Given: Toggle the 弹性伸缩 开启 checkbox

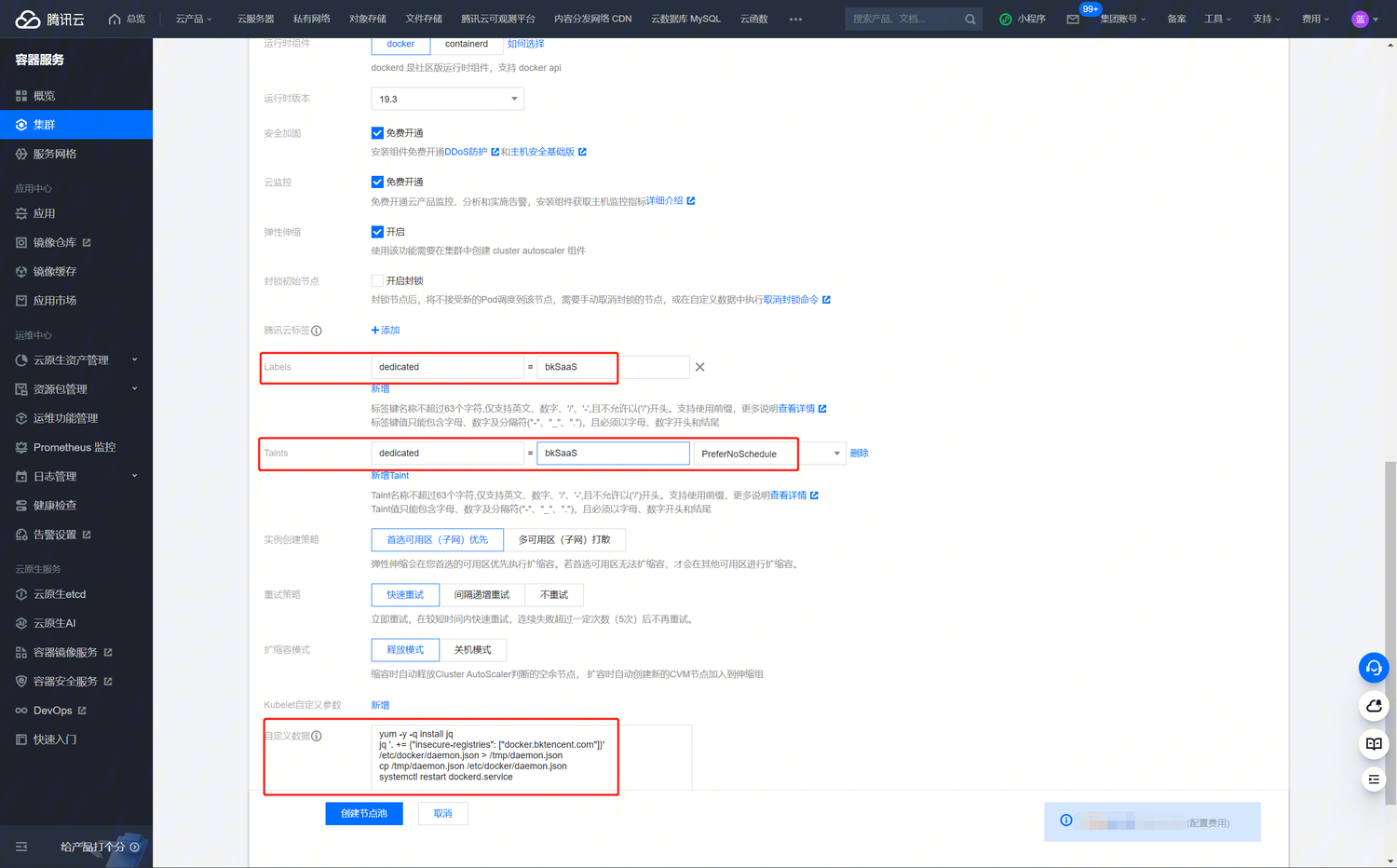Looking at the screenshot, I should [377, 232].
